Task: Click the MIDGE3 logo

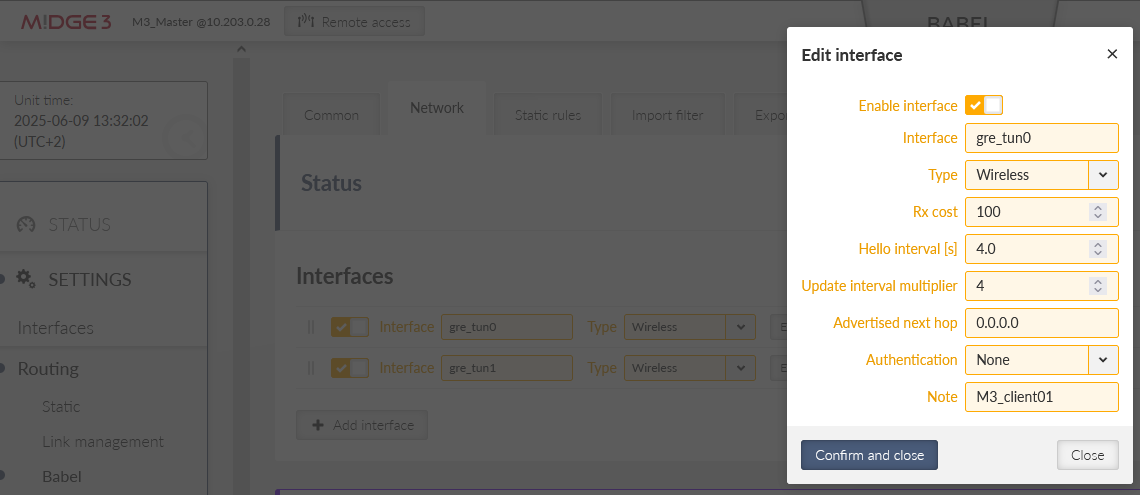Action: click(66, 22)
